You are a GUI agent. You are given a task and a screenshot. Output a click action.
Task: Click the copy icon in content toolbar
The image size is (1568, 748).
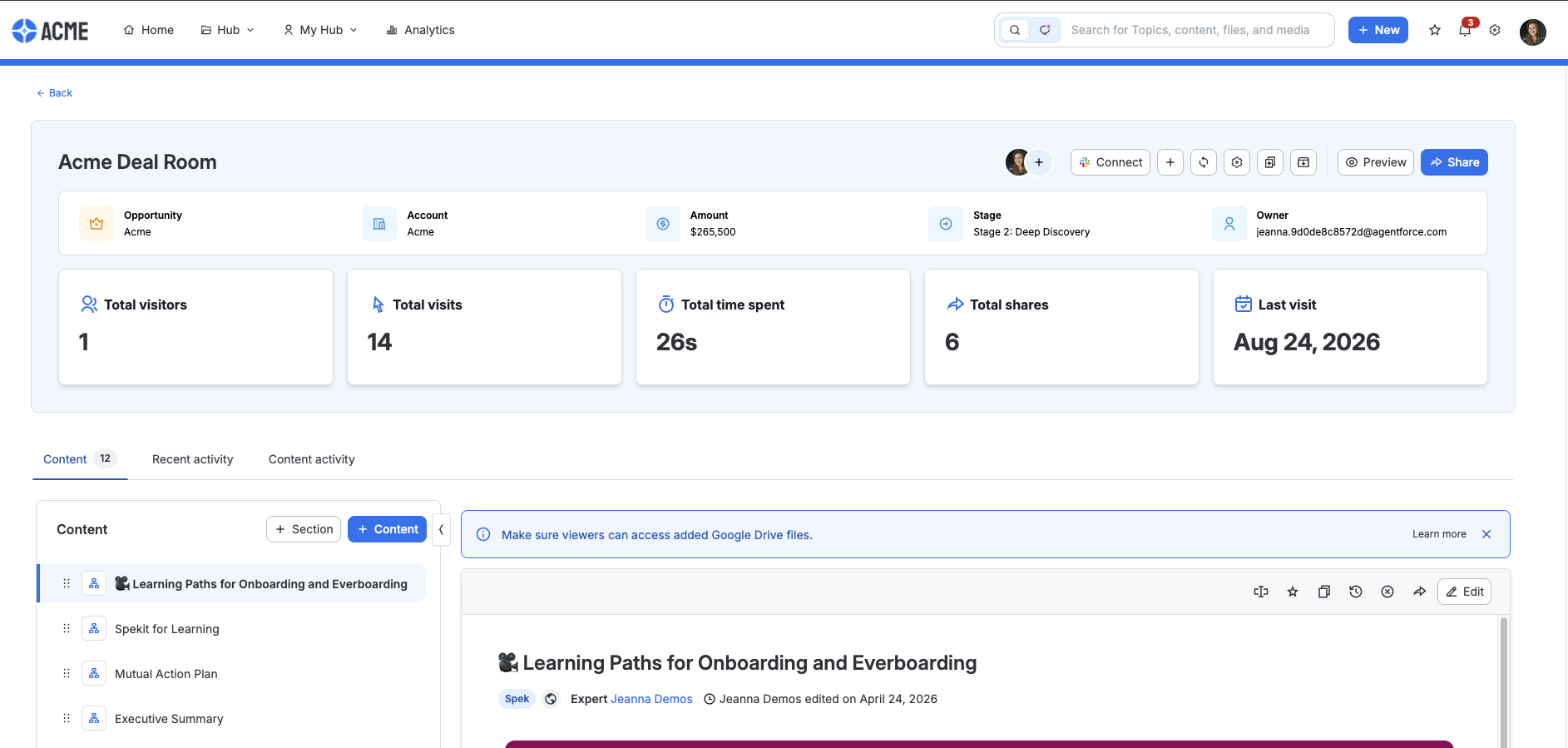click(x=1324, y=592)
